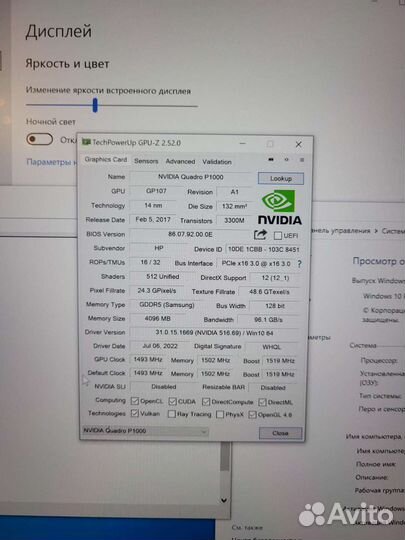Click the Name field NVIDIA Quadro P1000
405x540 pixels.
pyautogui.click(x=191, y=177)
